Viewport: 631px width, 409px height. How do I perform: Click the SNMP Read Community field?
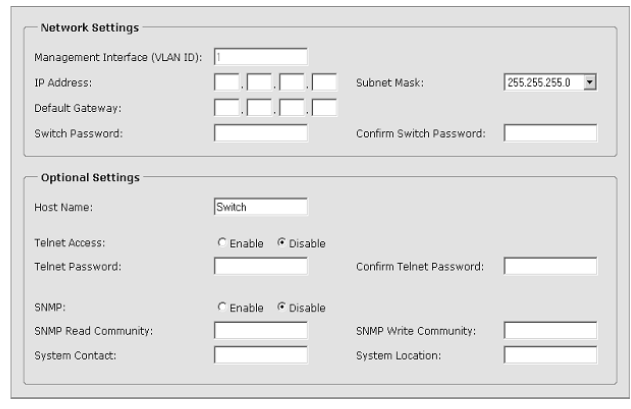click(x=260, y=330)
